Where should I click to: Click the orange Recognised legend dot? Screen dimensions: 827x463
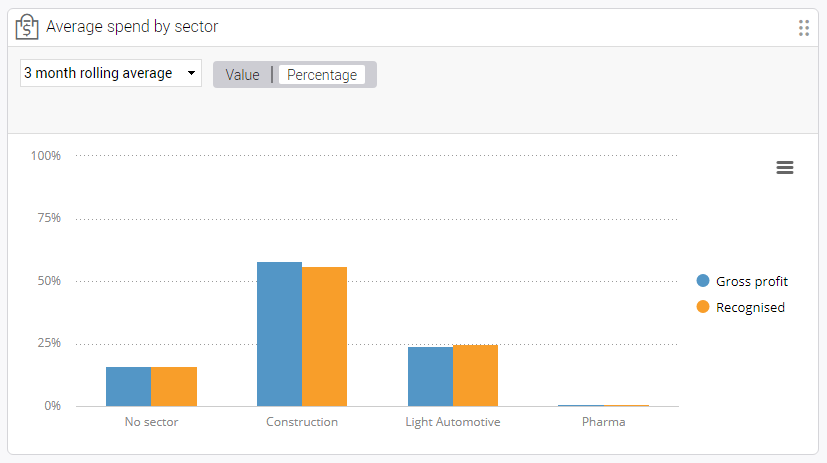point(703,307)
